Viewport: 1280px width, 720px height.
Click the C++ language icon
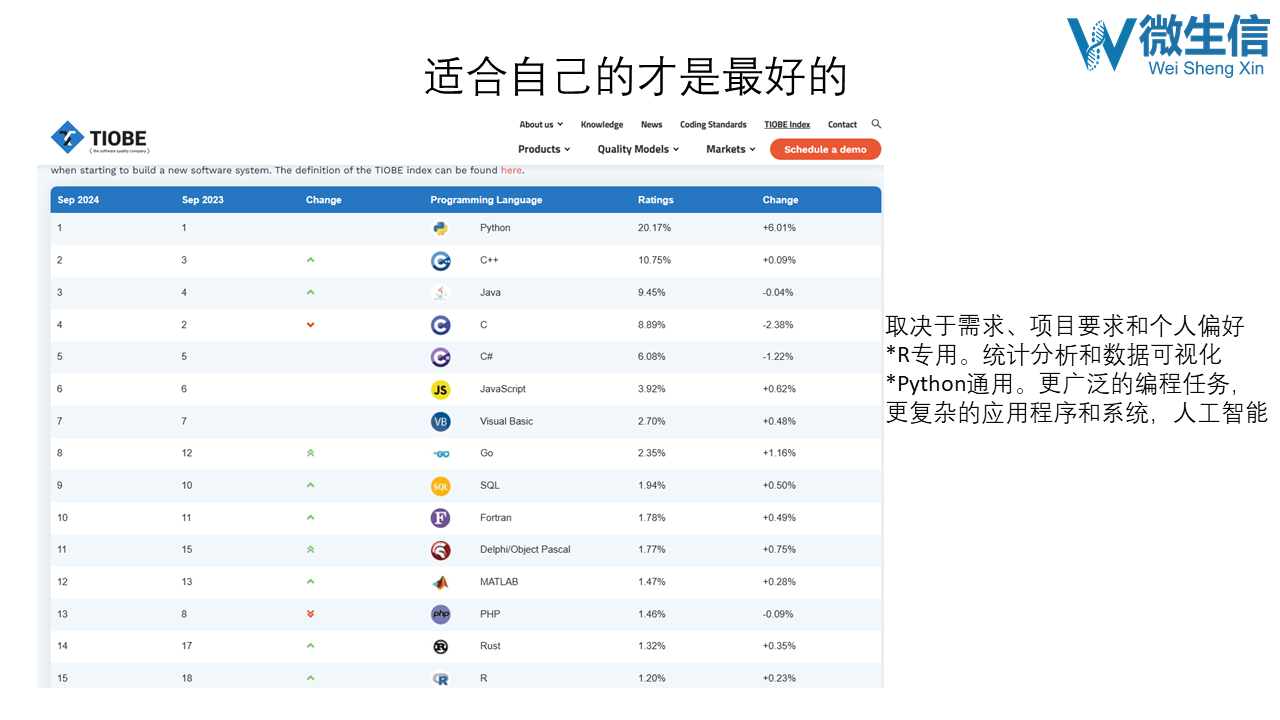point(440,260)
